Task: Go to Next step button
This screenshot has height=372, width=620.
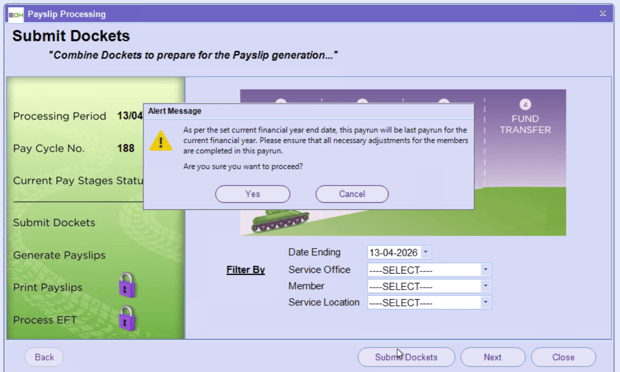Action: (x=493, y=357)
